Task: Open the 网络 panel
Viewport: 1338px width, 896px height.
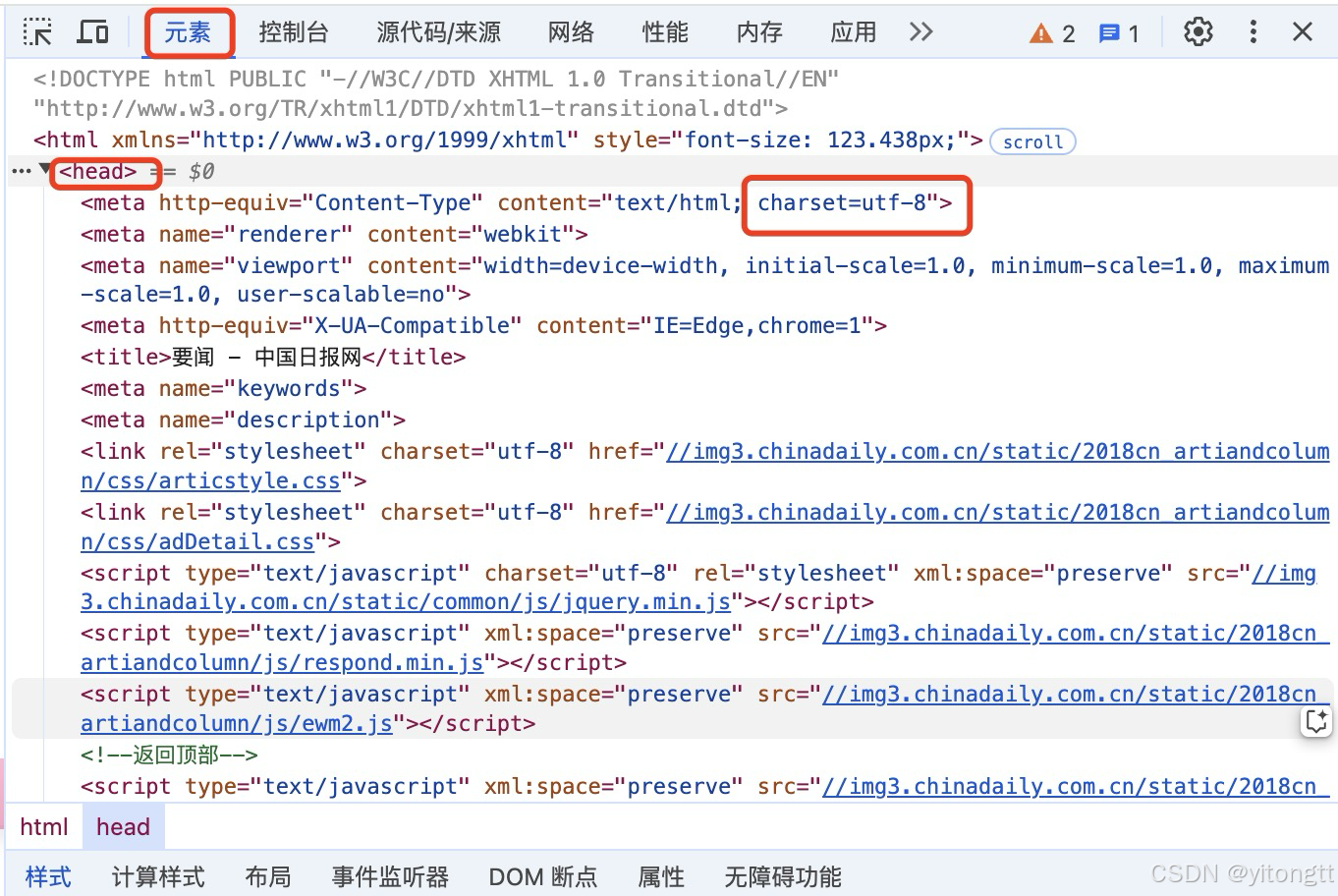Action: (x=570, y=30)
